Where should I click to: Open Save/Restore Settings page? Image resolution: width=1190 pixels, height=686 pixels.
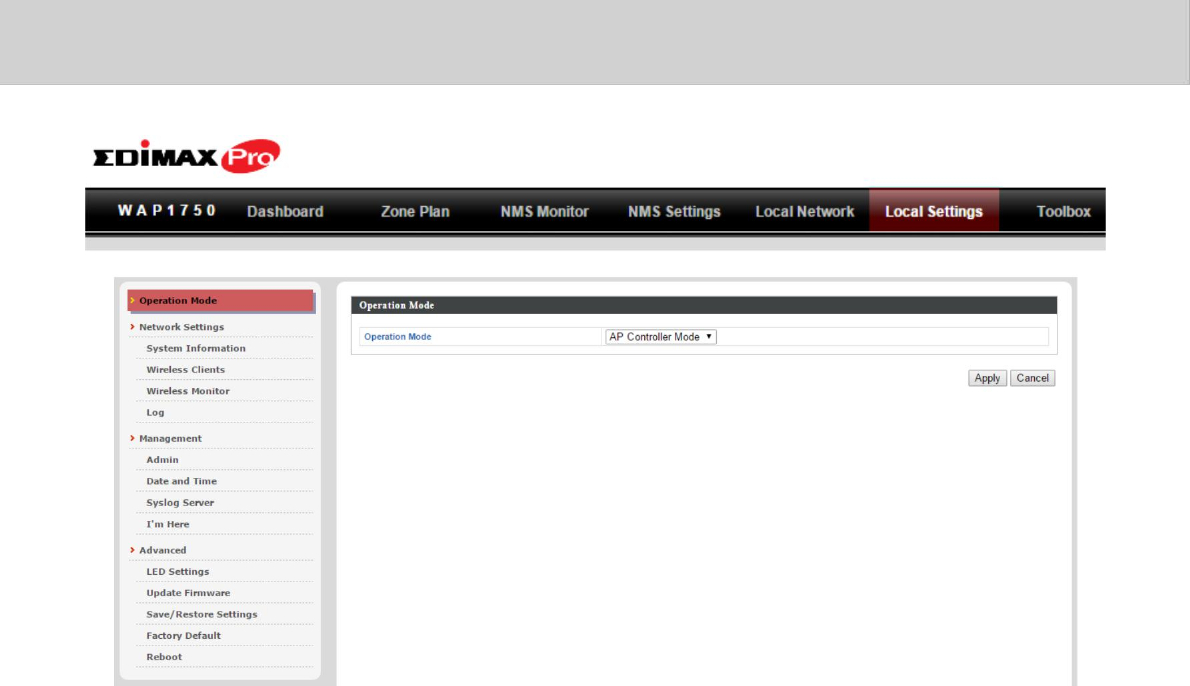[202, 614]
